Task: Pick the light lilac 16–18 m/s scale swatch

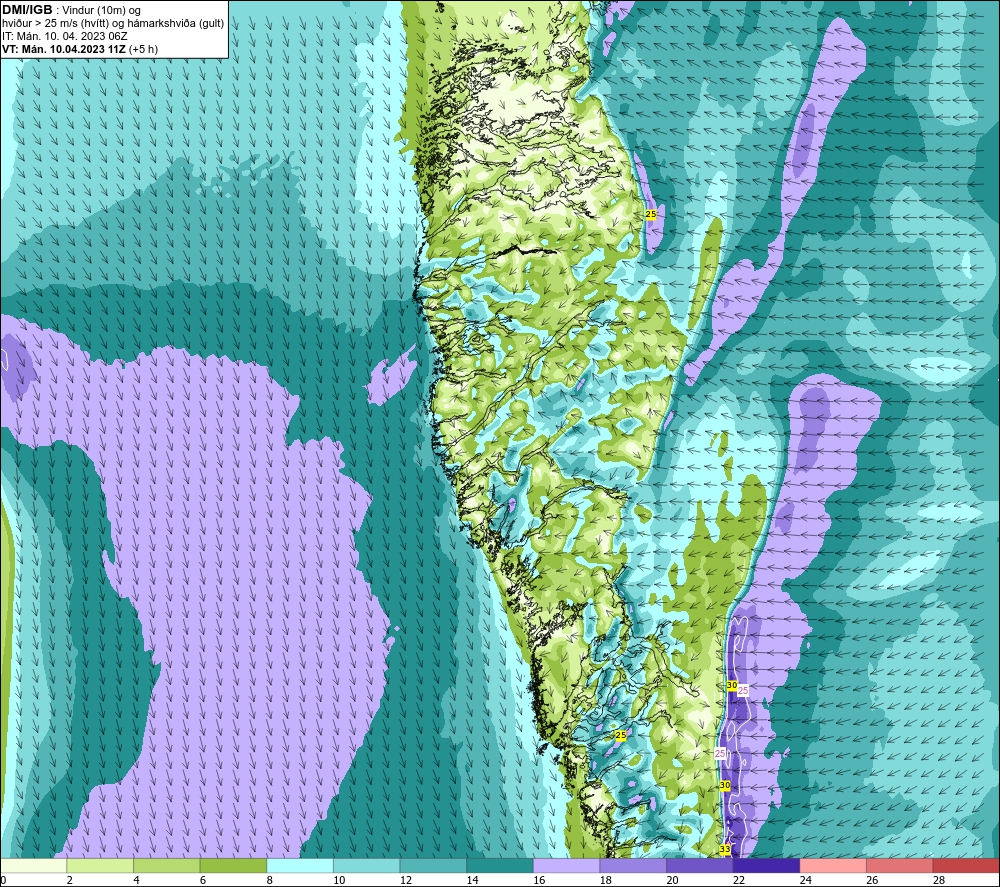Action: coord(566,865)
